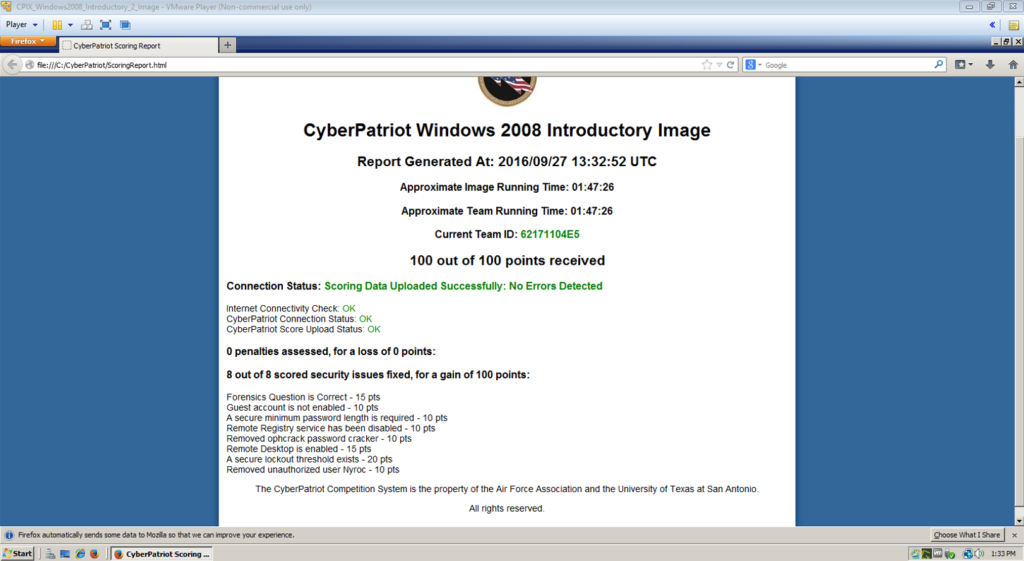The width and height of the screenshot is (1024, 561).
Task: Bookmark this page with the star
Action: pyautogui.click(x=707, y=65)
